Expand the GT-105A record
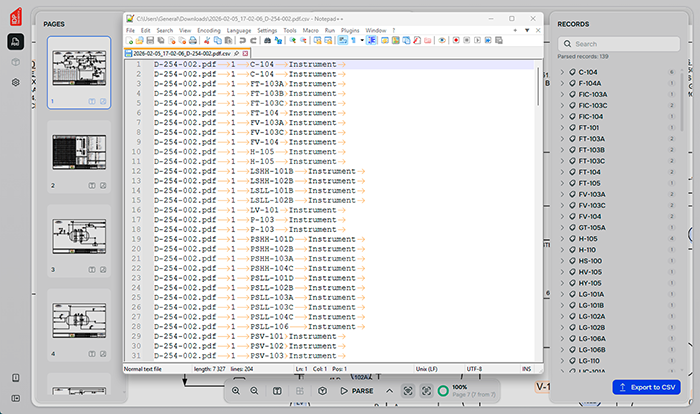Viewport: 700px width, 414px height. (562, 227)
